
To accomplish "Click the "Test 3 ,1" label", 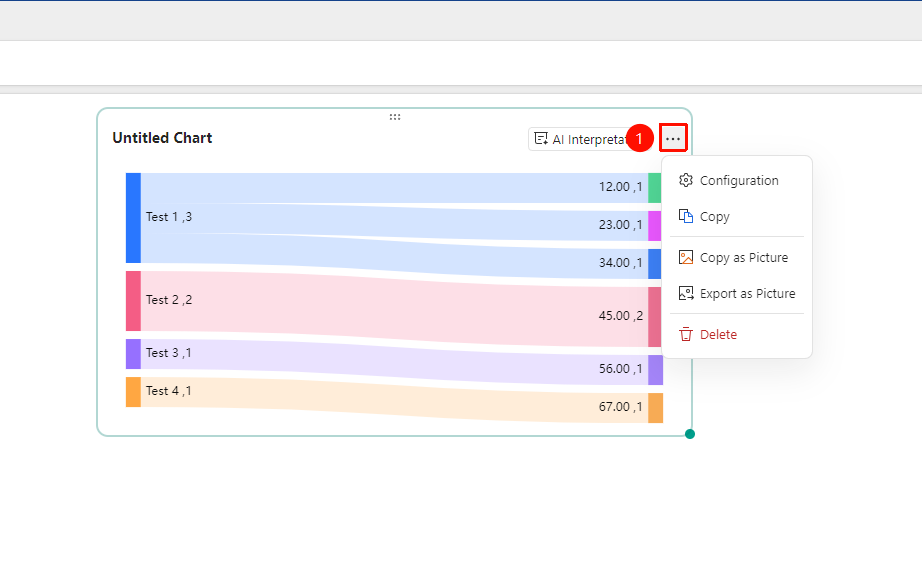I will click(169, 353).
